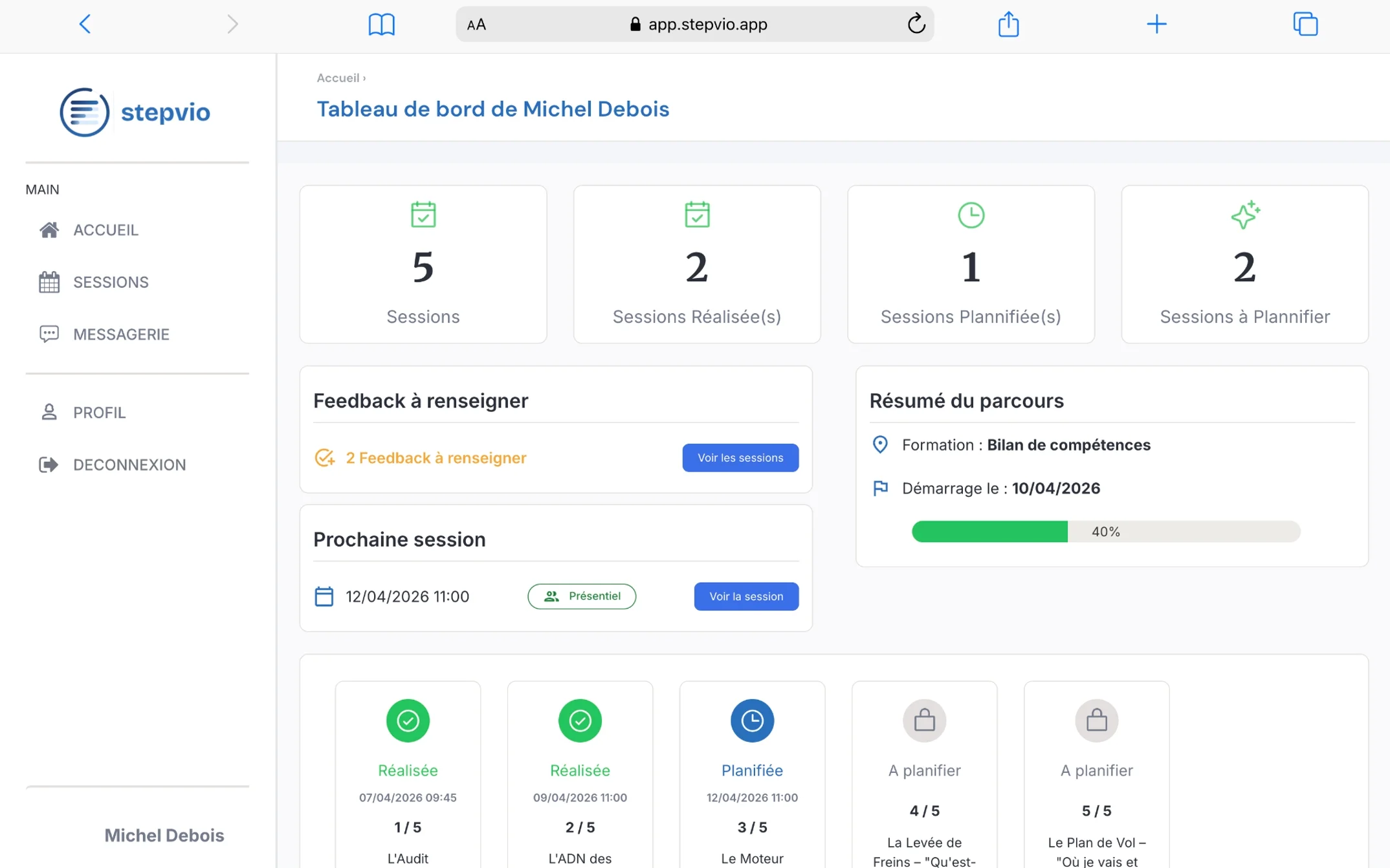Open the SESSIONS section from the sidebar
The height and width of the screenshot is (868, 1390).
[x=109, y=282]
